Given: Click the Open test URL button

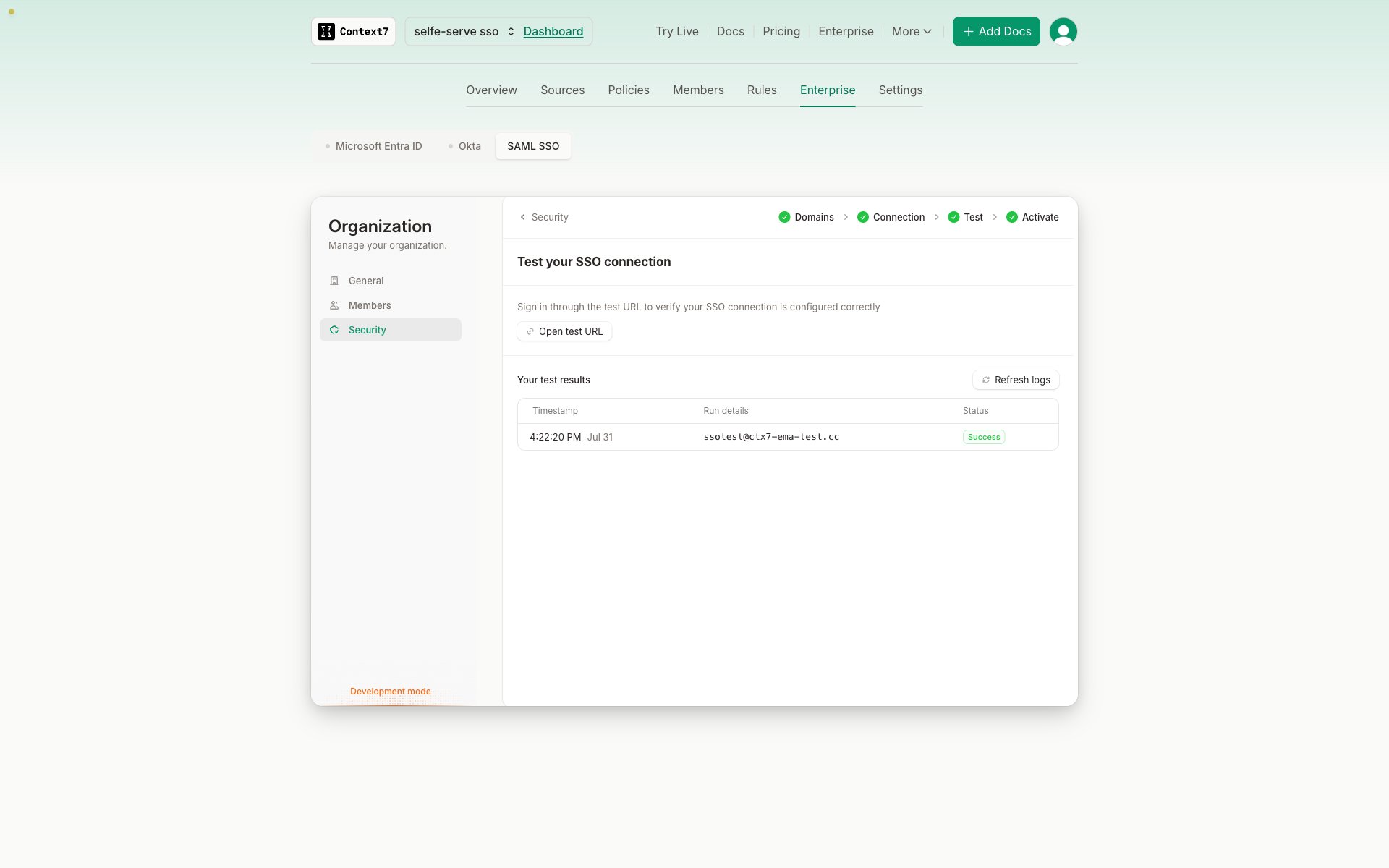Looking at the screenshot, I should pos(564,331).
